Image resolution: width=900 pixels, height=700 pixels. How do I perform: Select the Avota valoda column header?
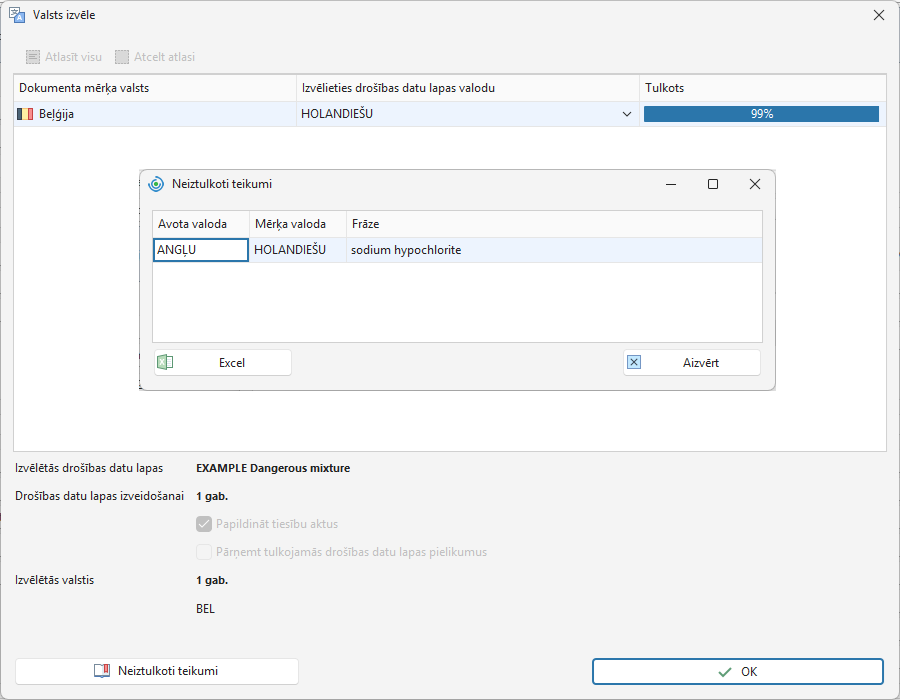pos(200,224)
